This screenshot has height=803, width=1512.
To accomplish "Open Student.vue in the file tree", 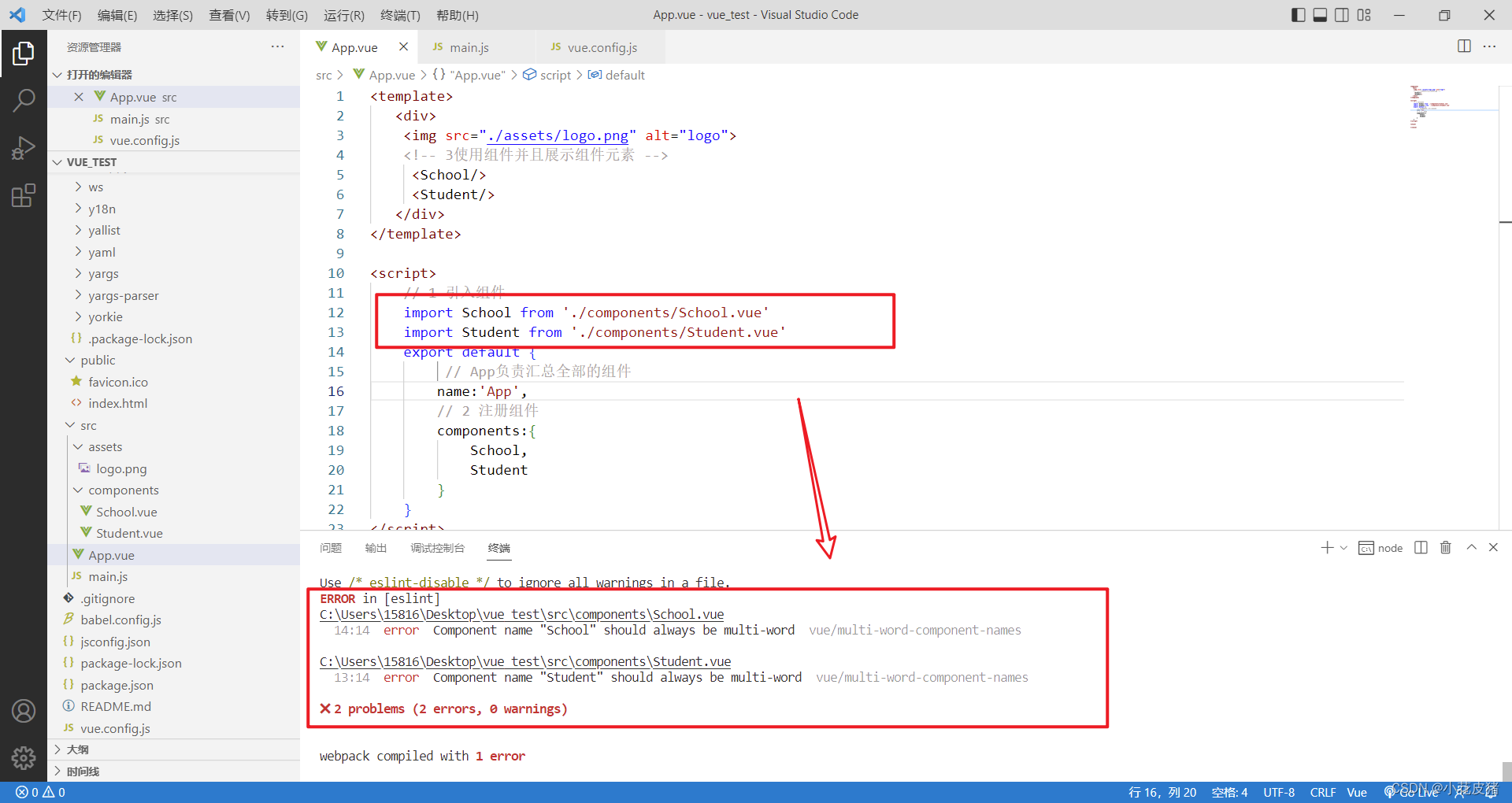I will tap(173, 533).
